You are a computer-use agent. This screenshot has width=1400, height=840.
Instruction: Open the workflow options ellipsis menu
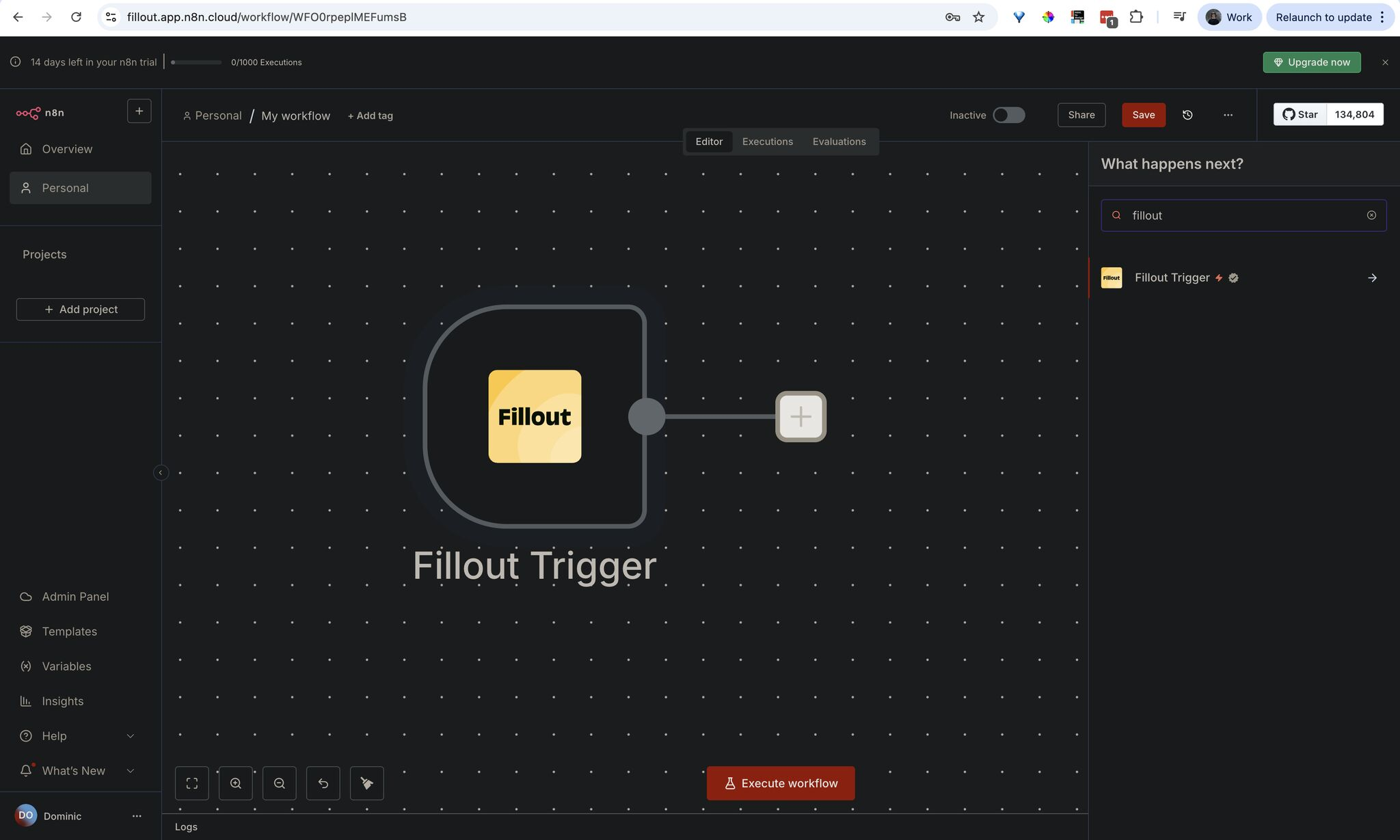point(1228,115)
